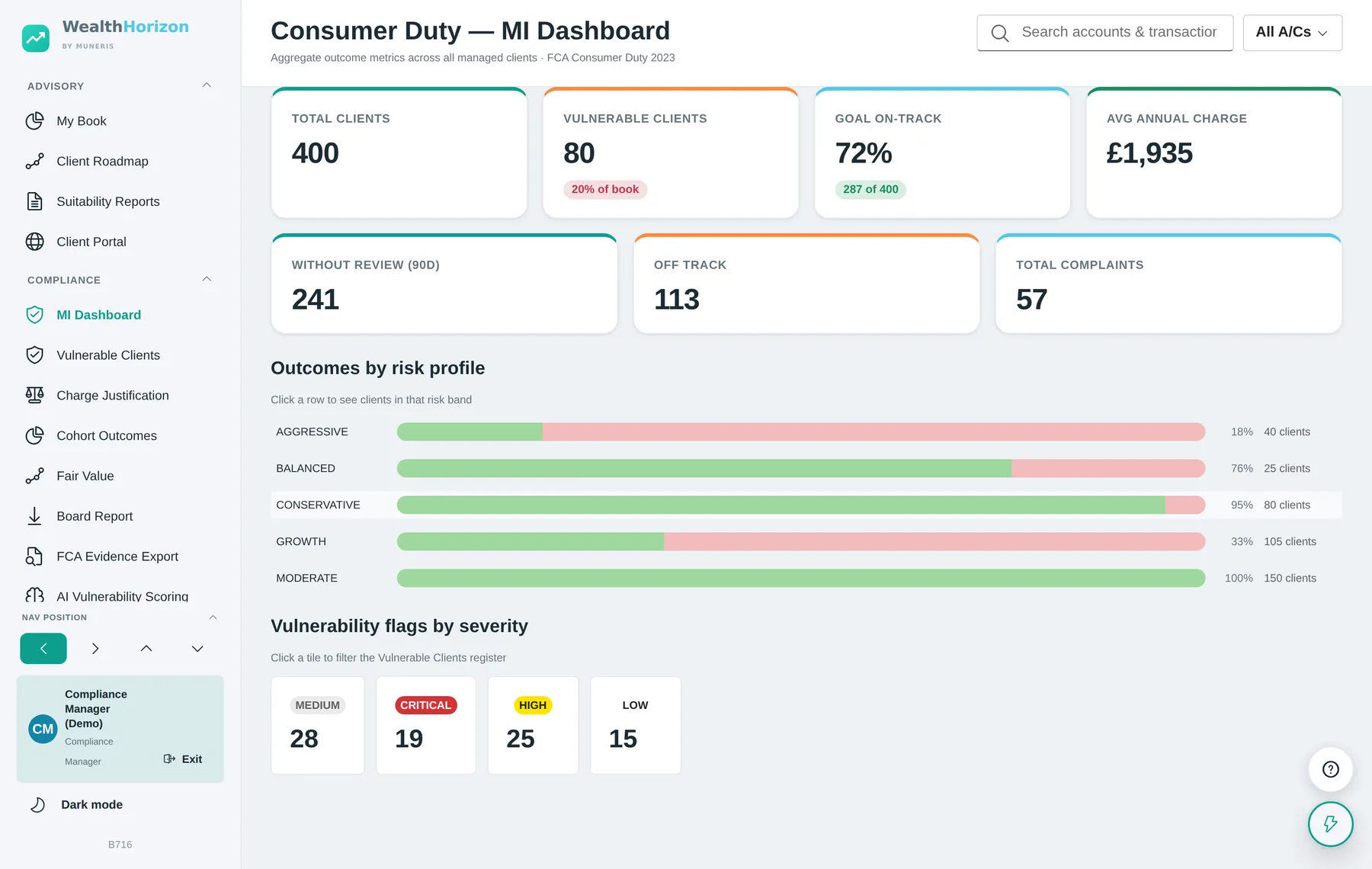The height and width of the screenshot is (869, 1372).
Task: Click the Aggressive risk profile bar
Action: pos(801,431)
